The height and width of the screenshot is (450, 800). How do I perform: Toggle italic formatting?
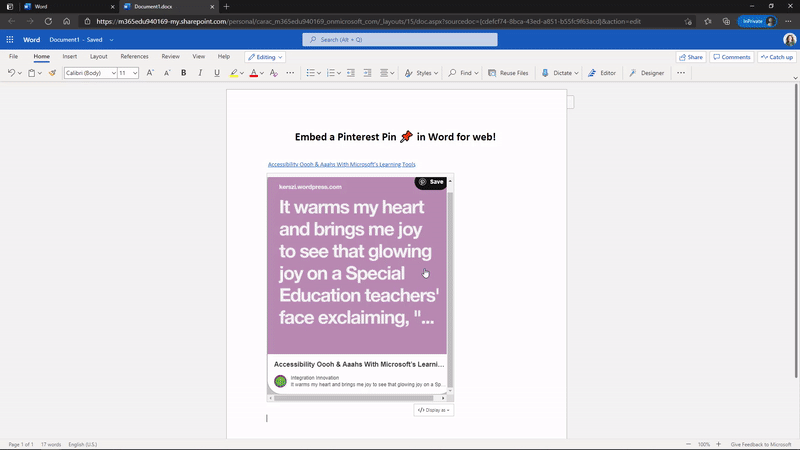(x=200, y=73)
